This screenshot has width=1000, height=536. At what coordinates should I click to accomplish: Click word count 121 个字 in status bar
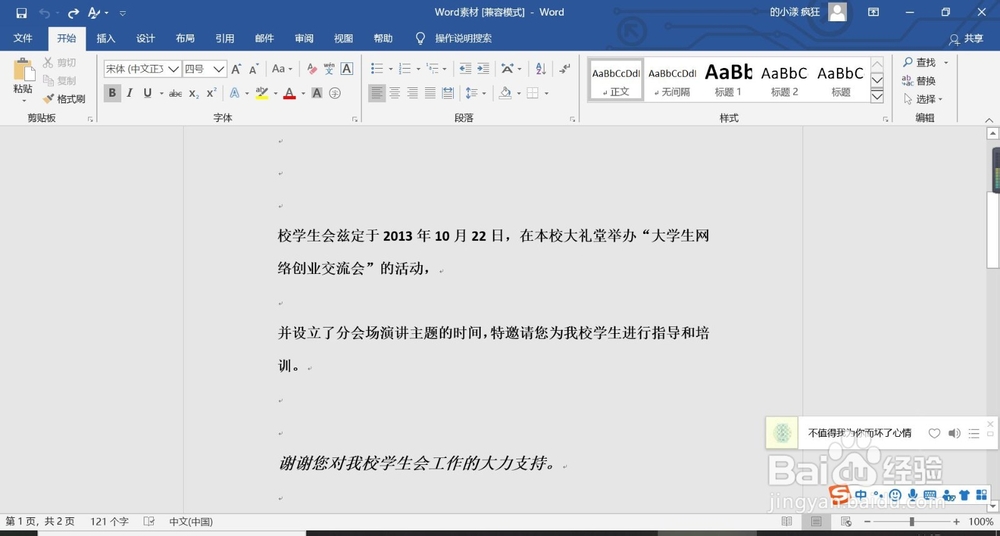click(x=109, y=522)
